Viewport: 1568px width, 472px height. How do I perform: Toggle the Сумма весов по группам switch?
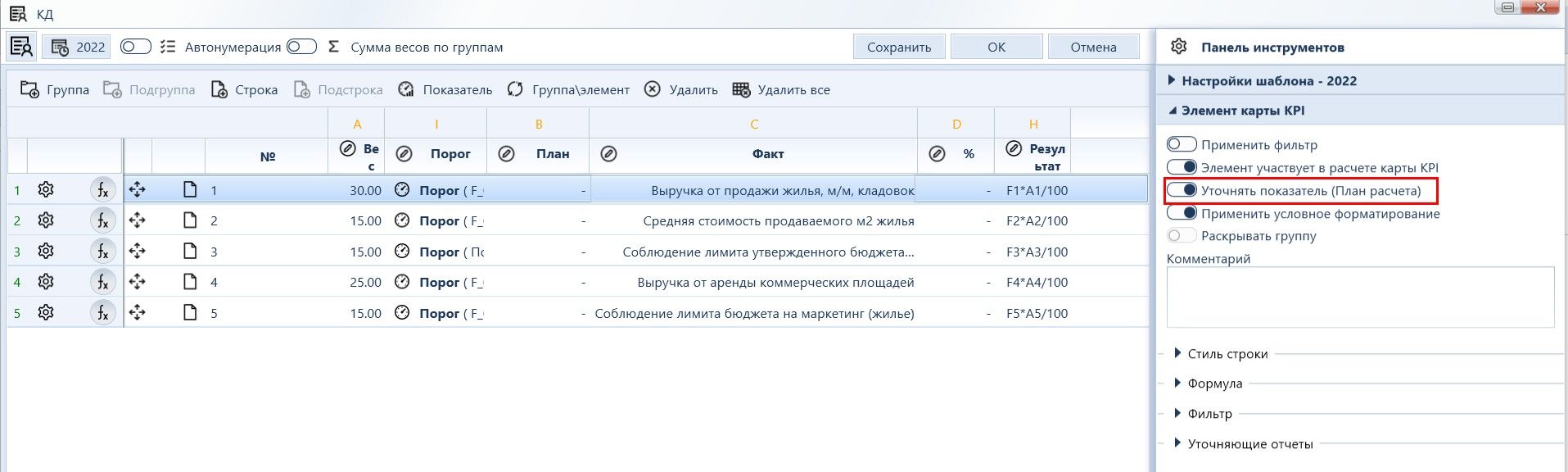coord(301,47)
